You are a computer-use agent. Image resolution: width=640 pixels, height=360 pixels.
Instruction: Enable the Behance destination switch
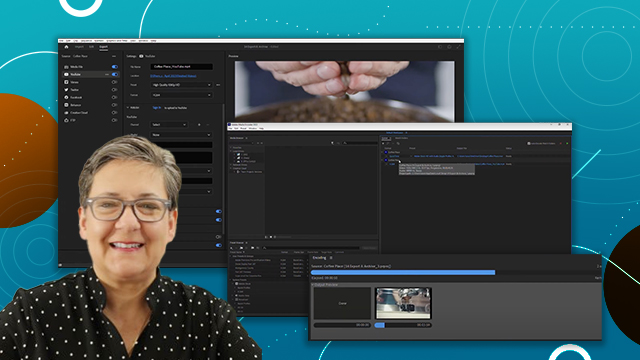click(x=115, y=105)
